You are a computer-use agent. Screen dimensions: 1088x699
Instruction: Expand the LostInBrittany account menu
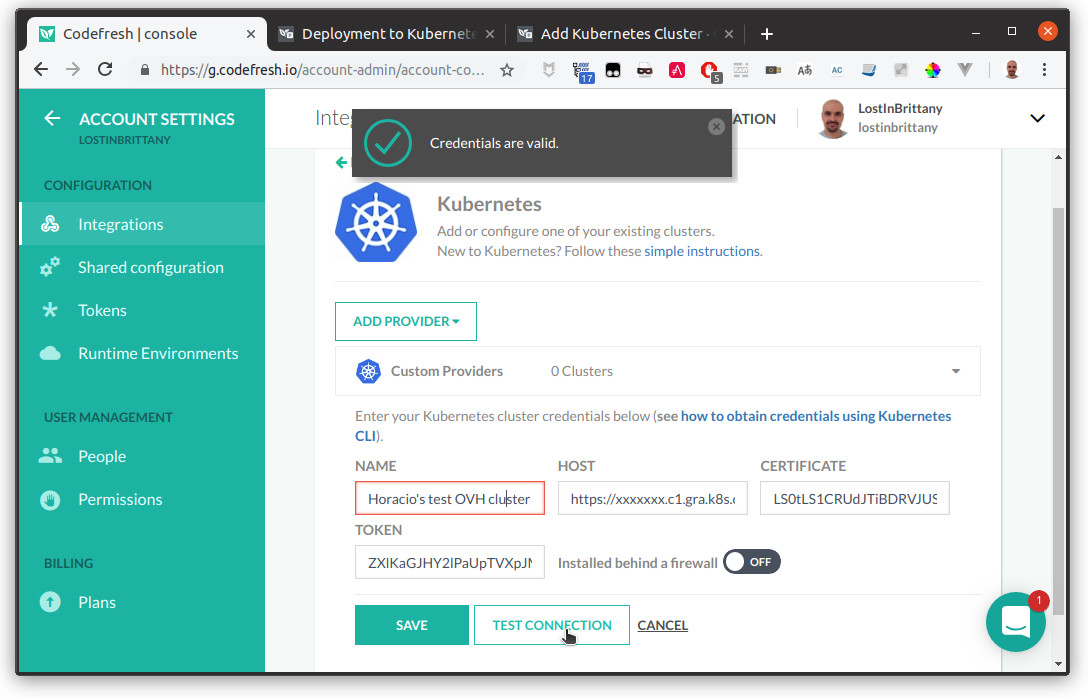point(1037,117)
